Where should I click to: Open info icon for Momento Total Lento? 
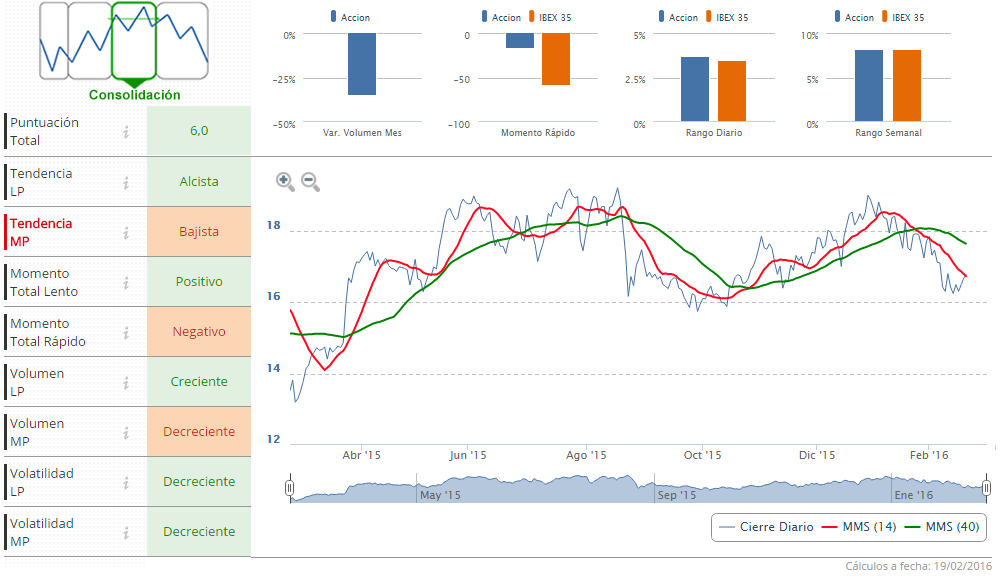[x=127, y=282]
